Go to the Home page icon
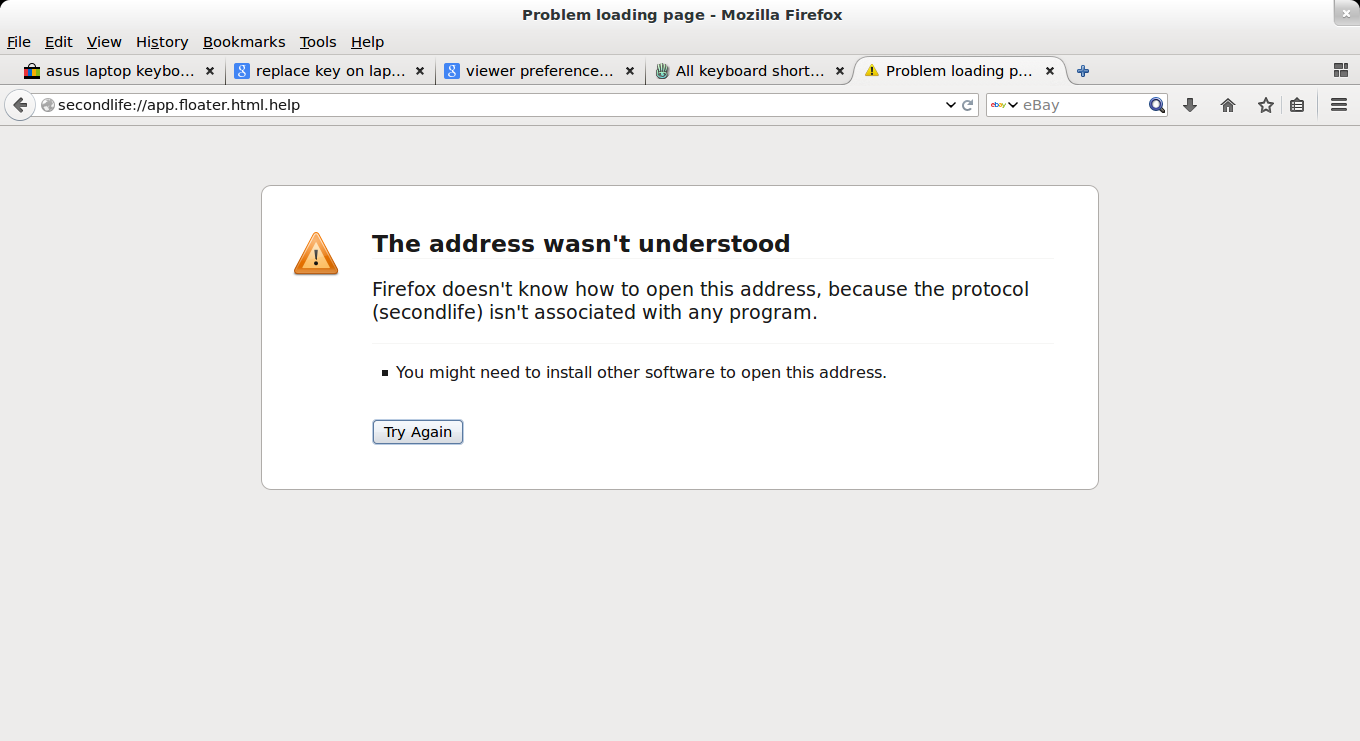1360x741 pixels. click(x=1228, y=105)
